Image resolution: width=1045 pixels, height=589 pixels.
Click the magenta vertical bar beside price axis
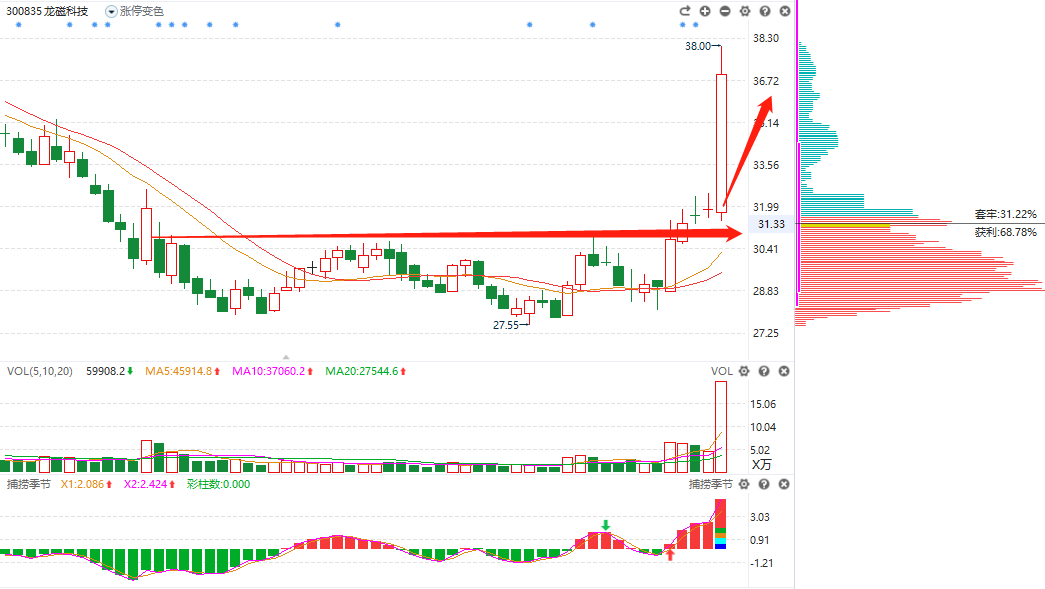[797, 160]
